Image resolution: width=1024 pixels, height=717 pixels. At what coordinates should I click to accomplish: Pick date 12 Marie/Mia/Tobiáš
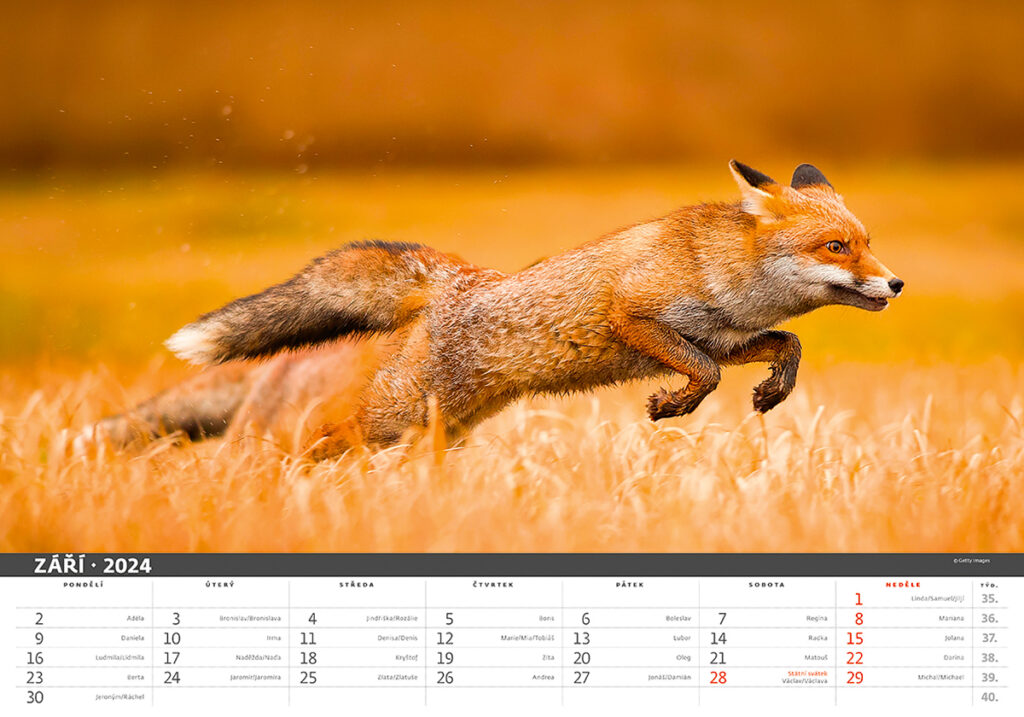[x=445, y=638]
